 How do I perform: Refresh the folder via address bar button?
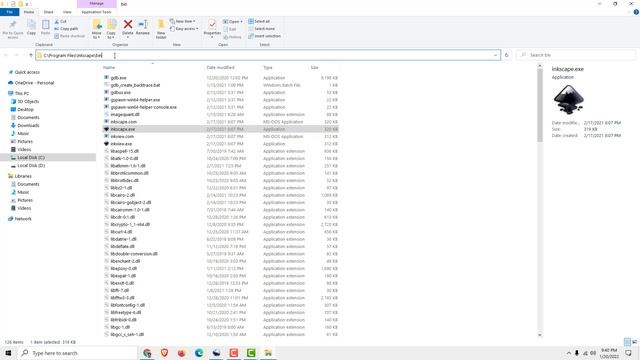pyautogui.click(x=507, y=55)
